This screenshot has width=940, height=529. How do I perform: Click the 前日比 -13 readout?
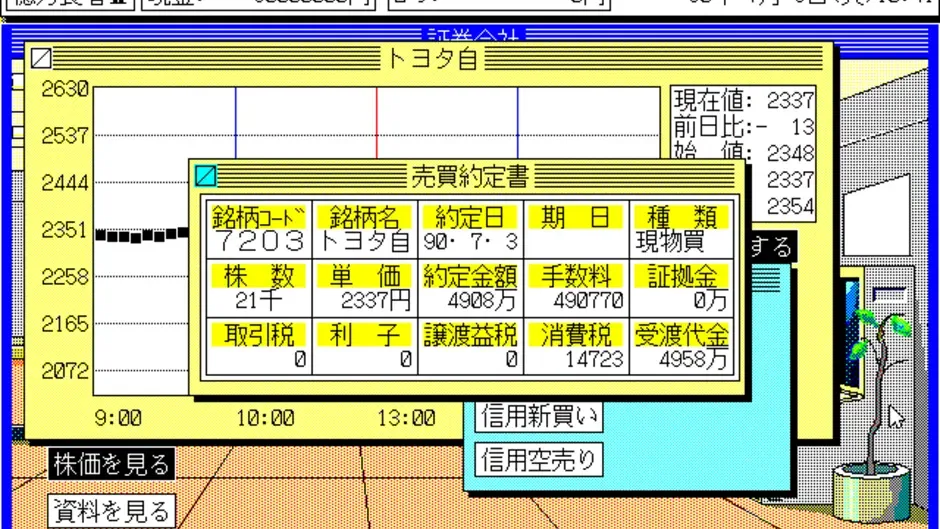(743, 127)
